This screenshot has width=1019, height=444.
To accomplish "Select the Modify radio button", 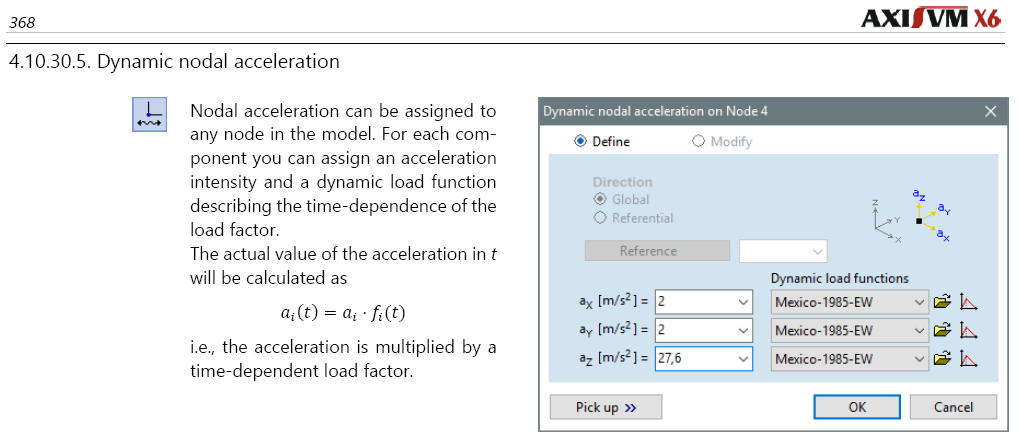I will click(x=698, y=142).
